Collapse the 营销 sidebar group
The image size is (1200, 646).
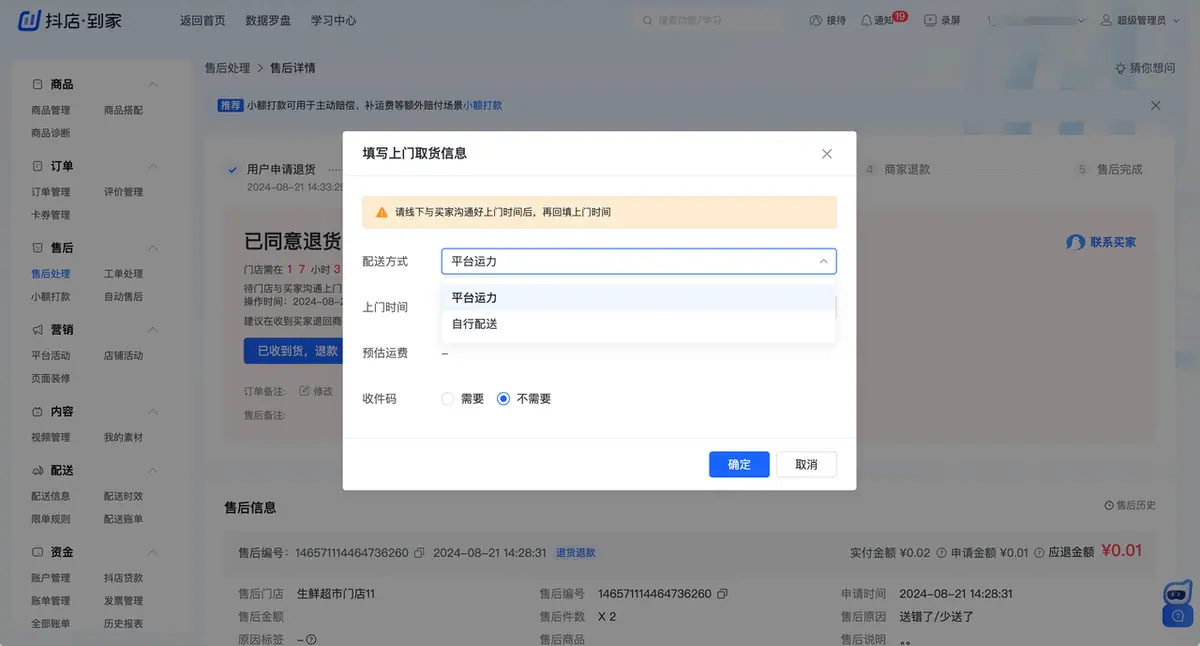[x=153, y=330]
